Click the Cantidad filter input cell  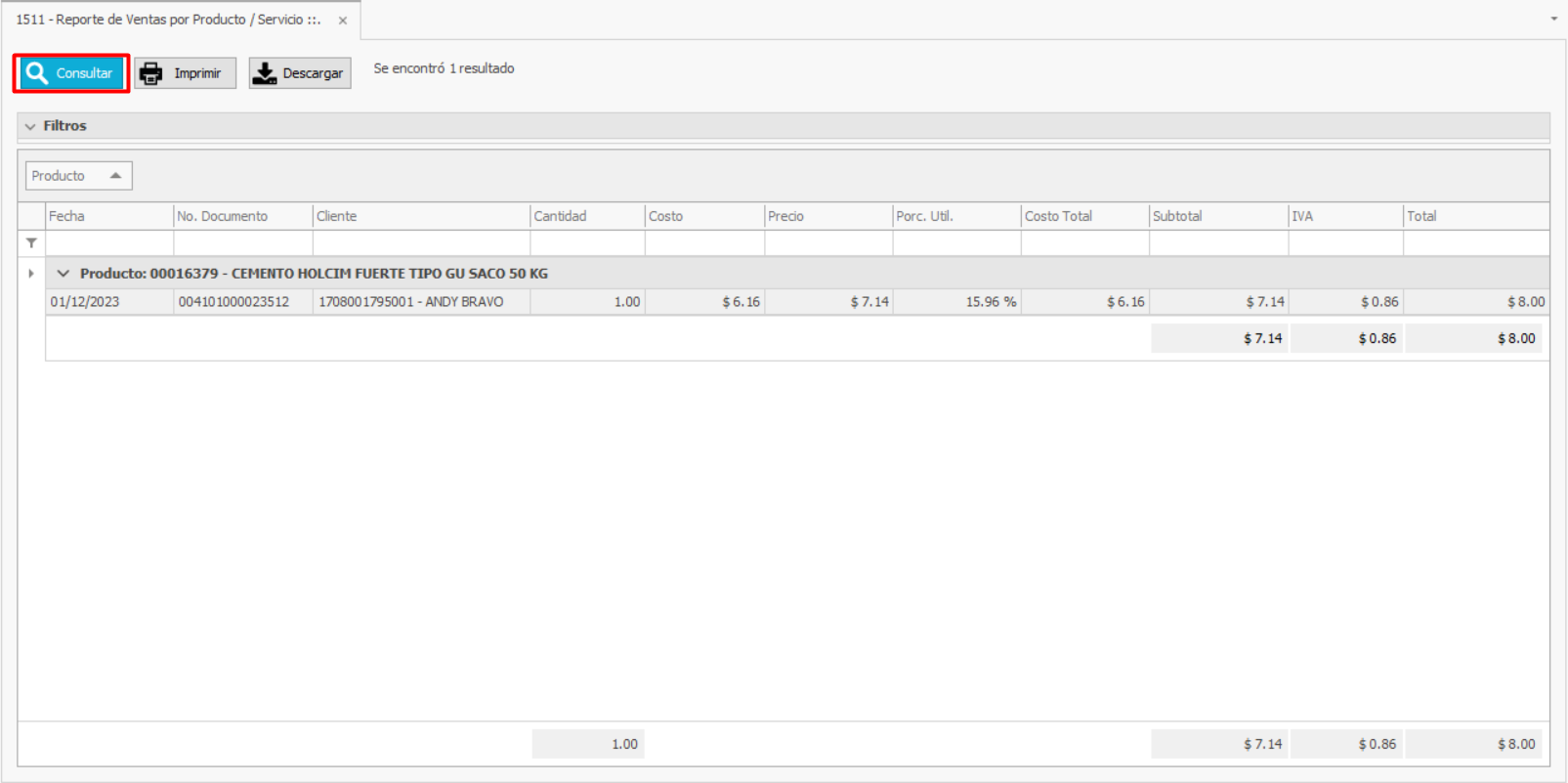click(x=587, y=243)
